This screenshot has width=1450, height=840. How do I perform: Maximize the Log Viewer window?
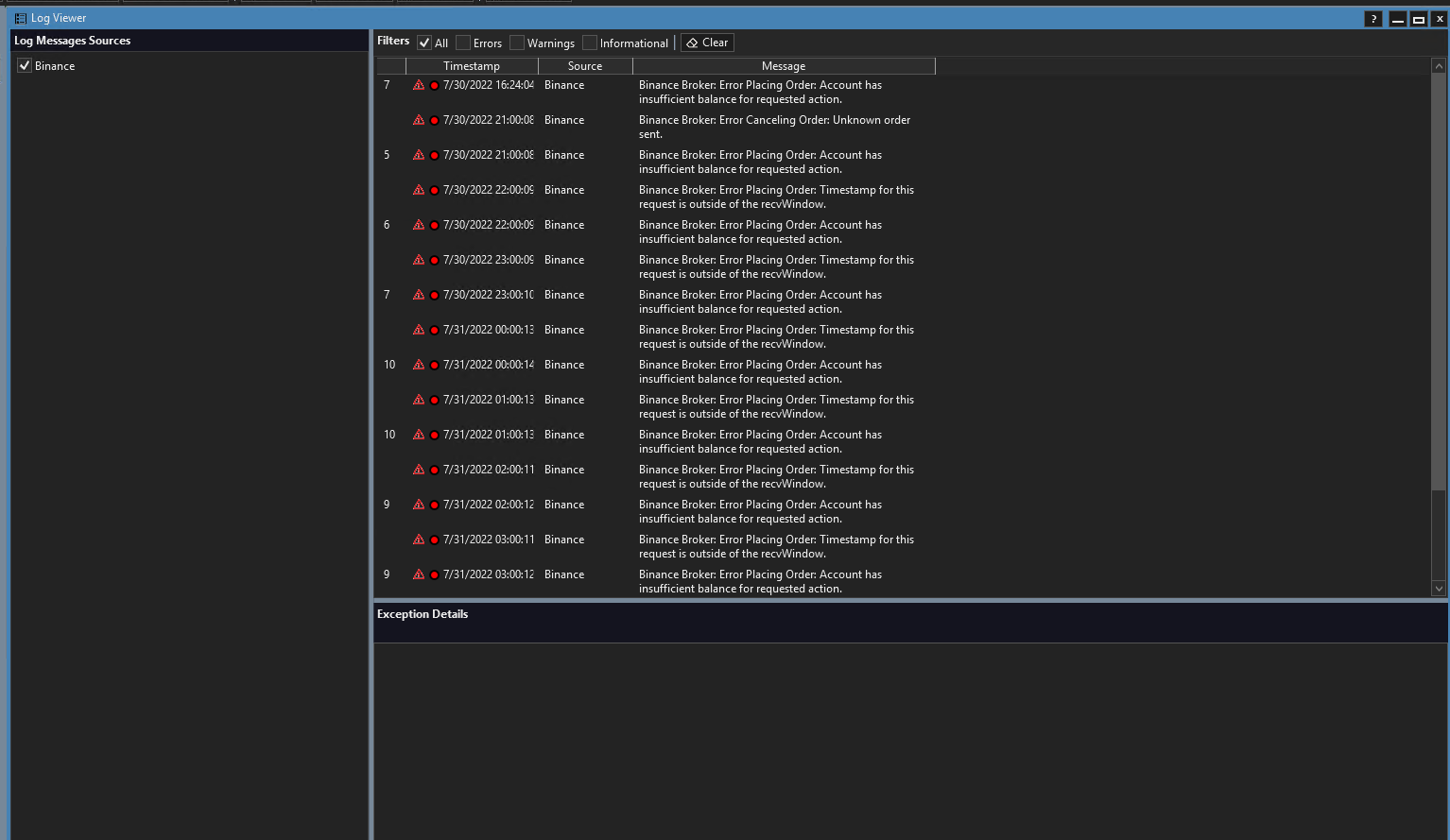1419,19
